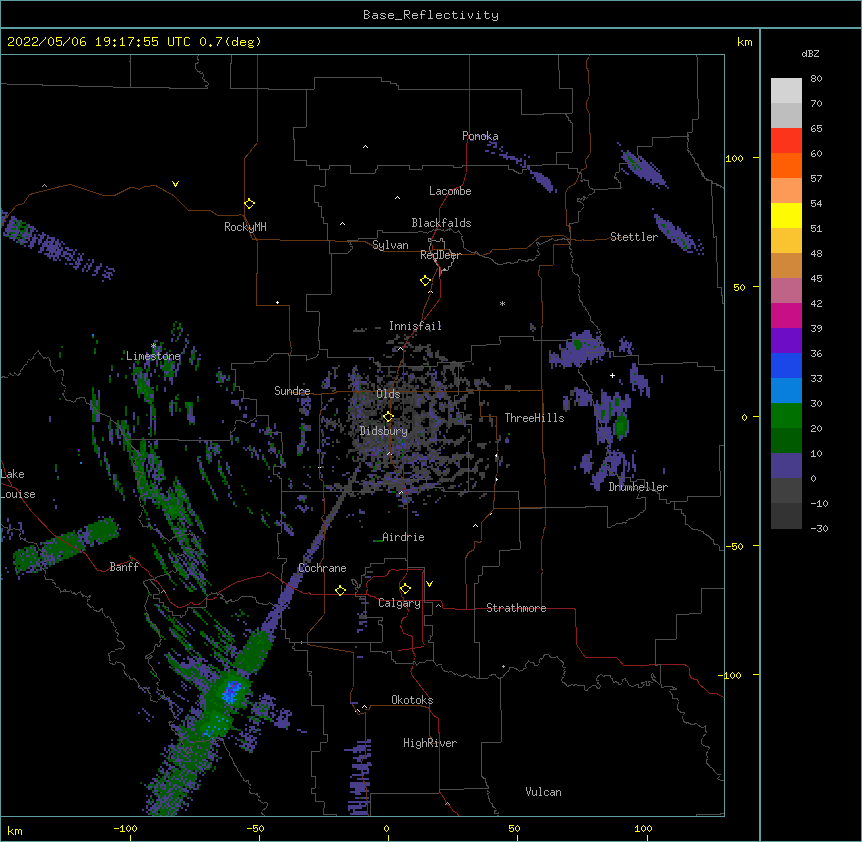Select the yellow diamond marker above Calgary label
Viewport: 862px width, 842px height.
[405, 589]
